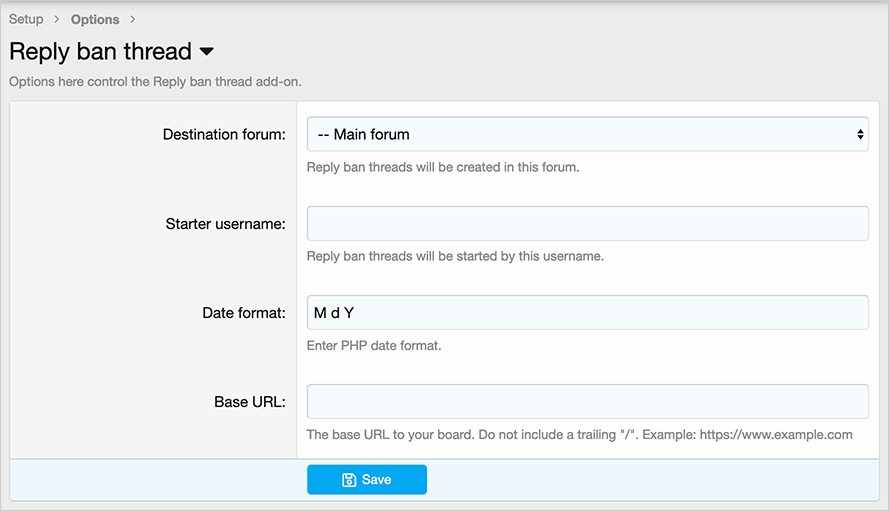
Task: Click the chevron between Setup and Options
Action: pos(57,19)
